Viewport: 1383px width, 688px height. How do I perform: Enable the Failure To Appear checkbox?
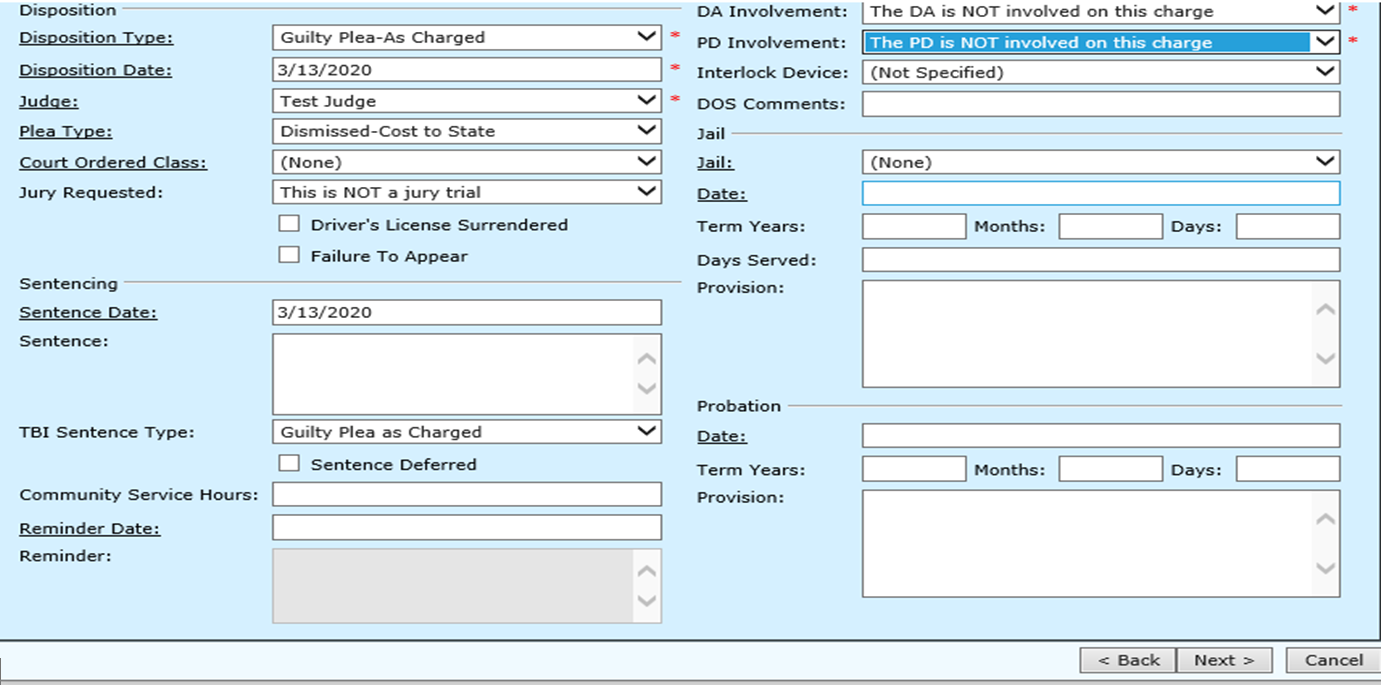click(289, 255)
